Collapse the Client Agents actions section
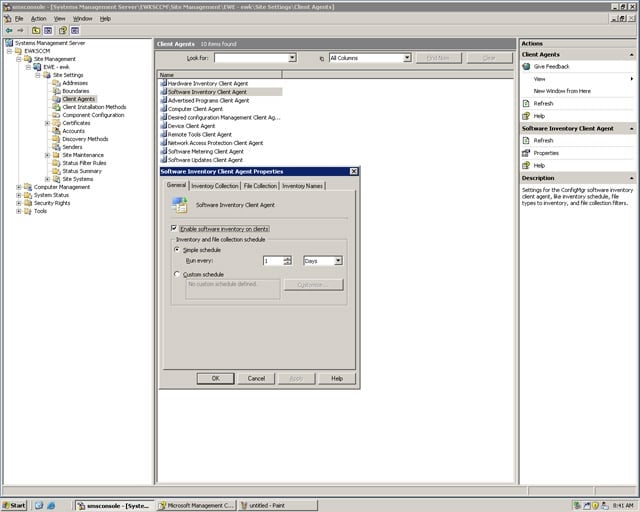Screen dimensions: 640x512 [x=631, y=55]
